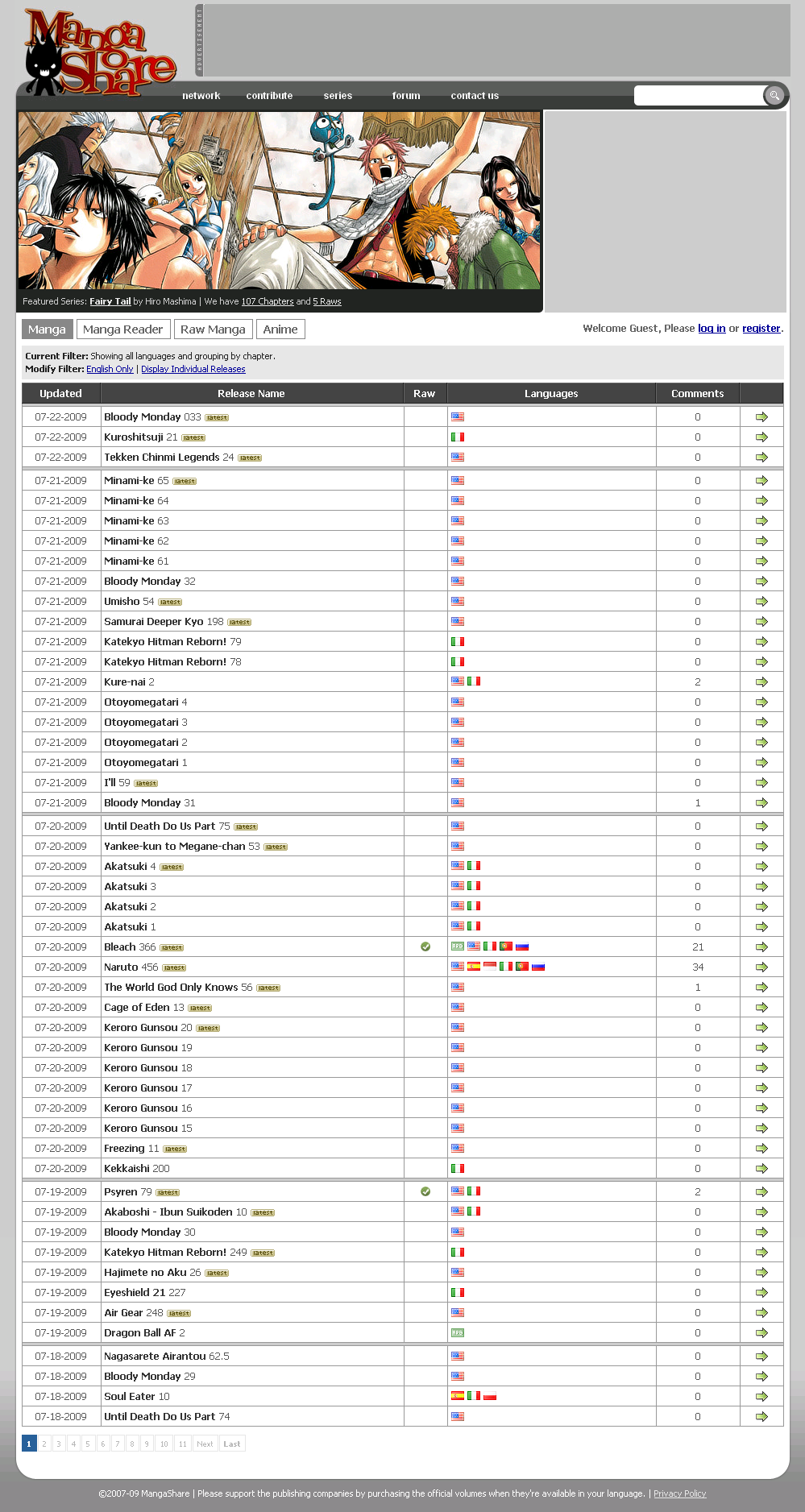
Task: Click Italian flag for Eyeshield 21 227
Action: (x=458, y=1293)
